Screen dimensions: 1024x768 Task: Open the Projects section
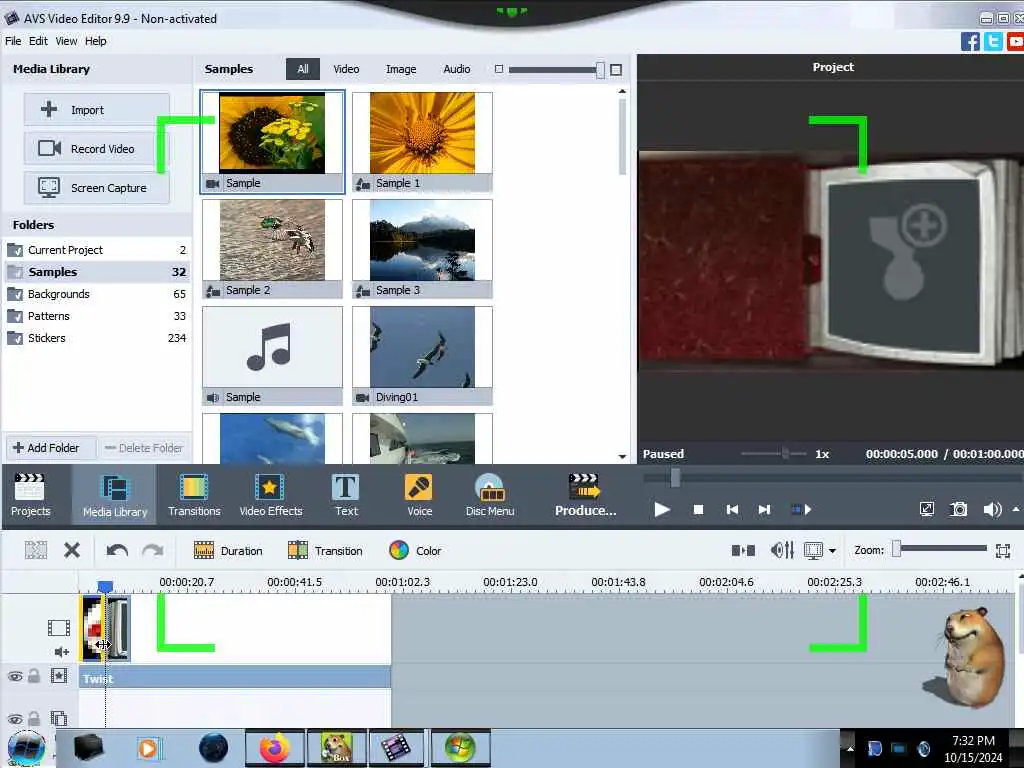tap(30, 494)
